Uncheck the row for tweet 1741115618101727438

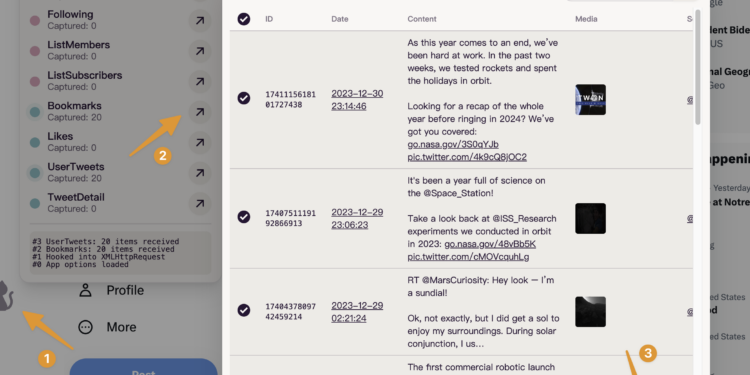pyautogui.click(x=244, y=99)
